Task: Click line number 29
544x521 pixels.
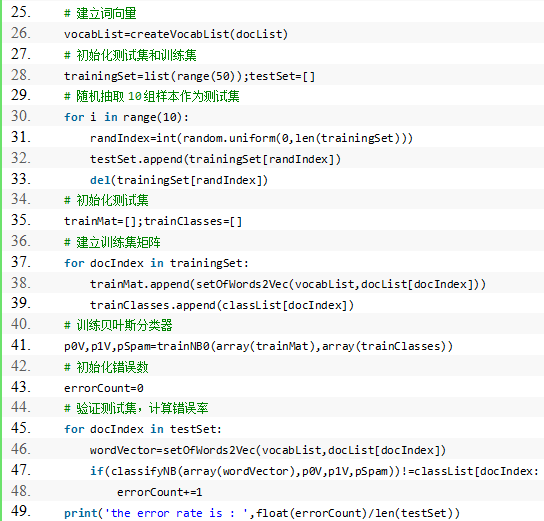Action: point(21,95)
